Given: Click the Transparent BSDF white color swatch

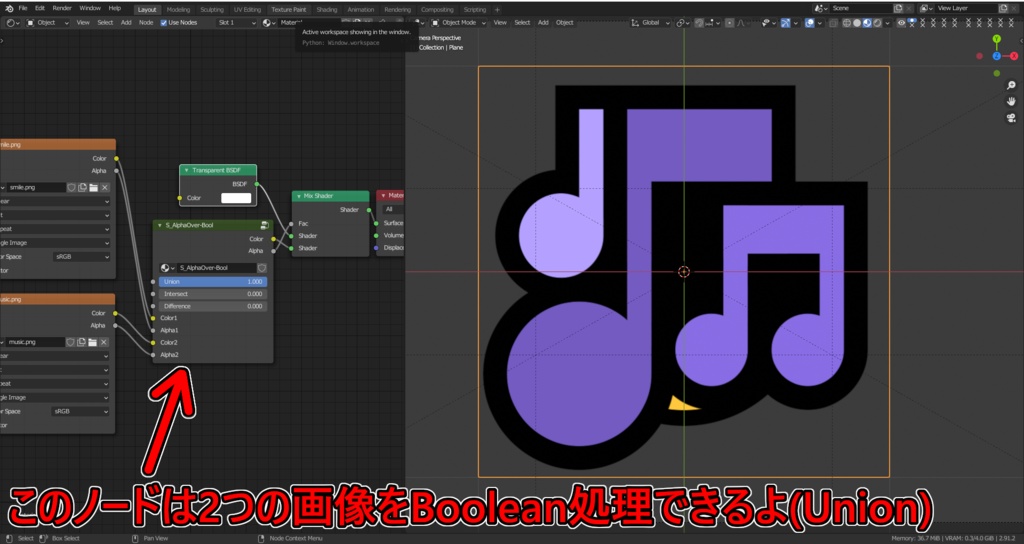Looking at the screenshot, I should click(x=236, y=198).
